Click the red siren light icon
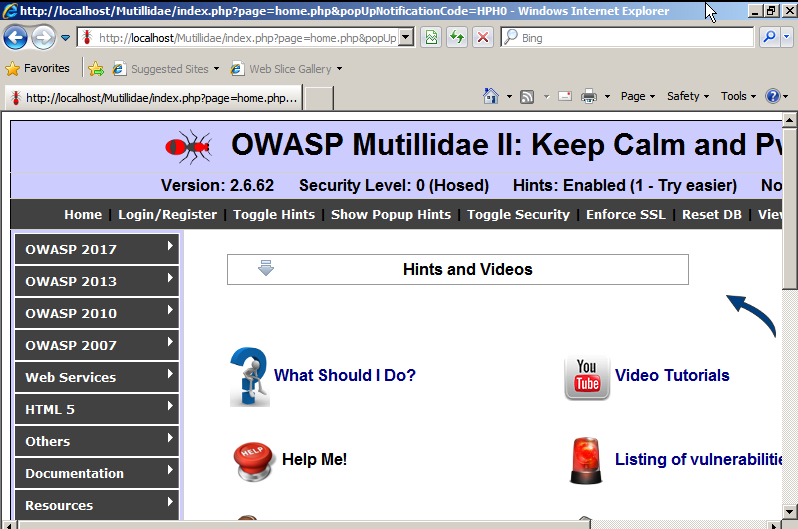 pos(586,461)
